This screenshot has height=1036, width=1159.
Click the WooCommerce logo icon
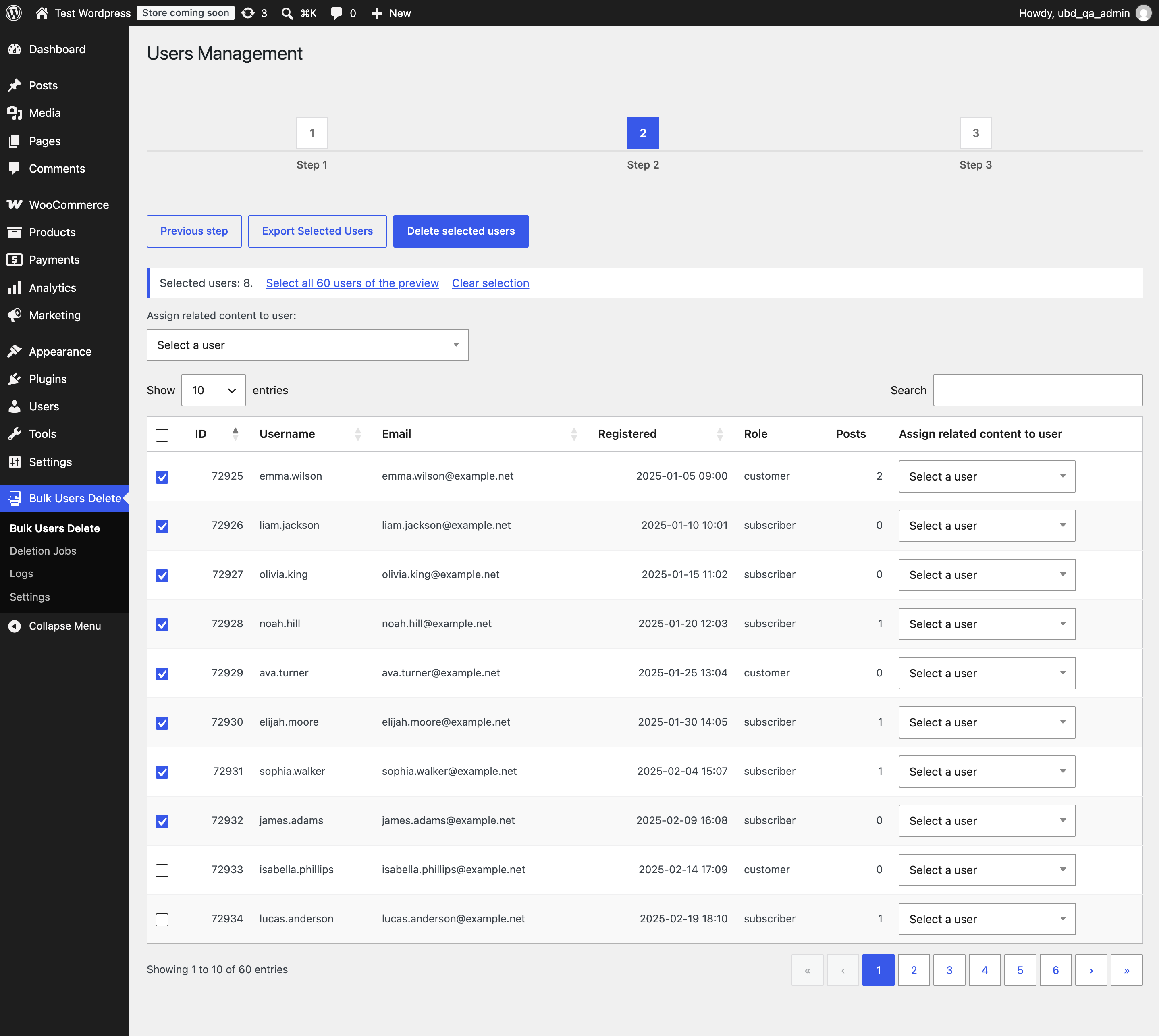point(15,204)
